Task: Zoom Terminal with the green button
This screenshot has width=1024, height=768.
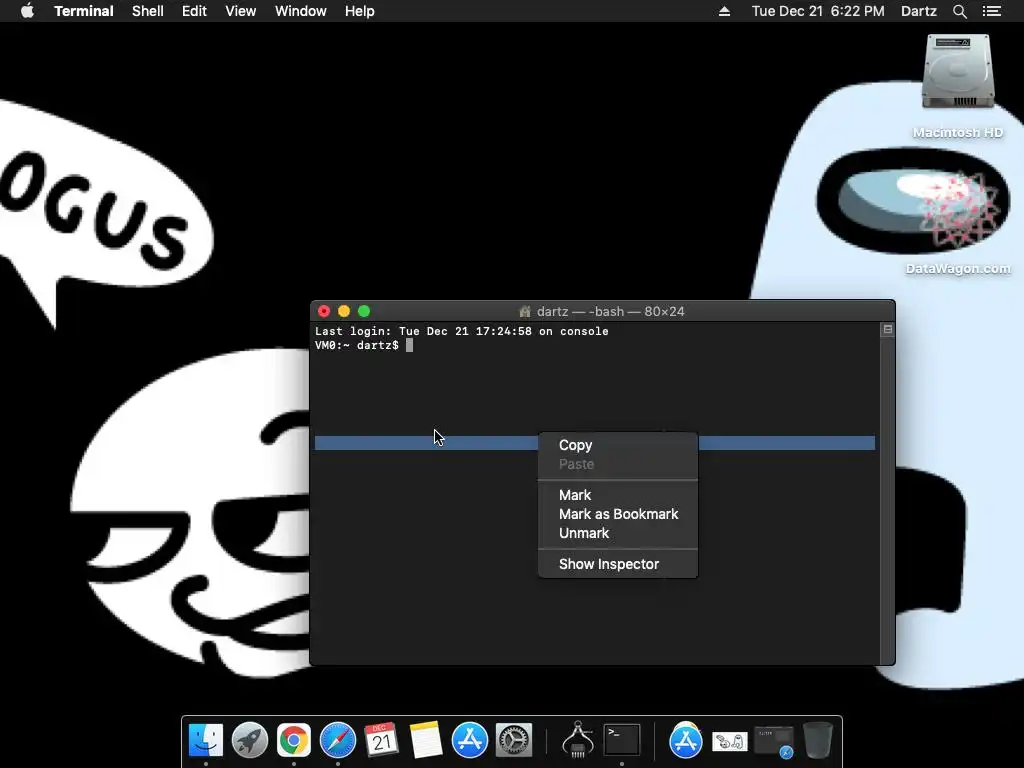Action: (x=364, y=312)
